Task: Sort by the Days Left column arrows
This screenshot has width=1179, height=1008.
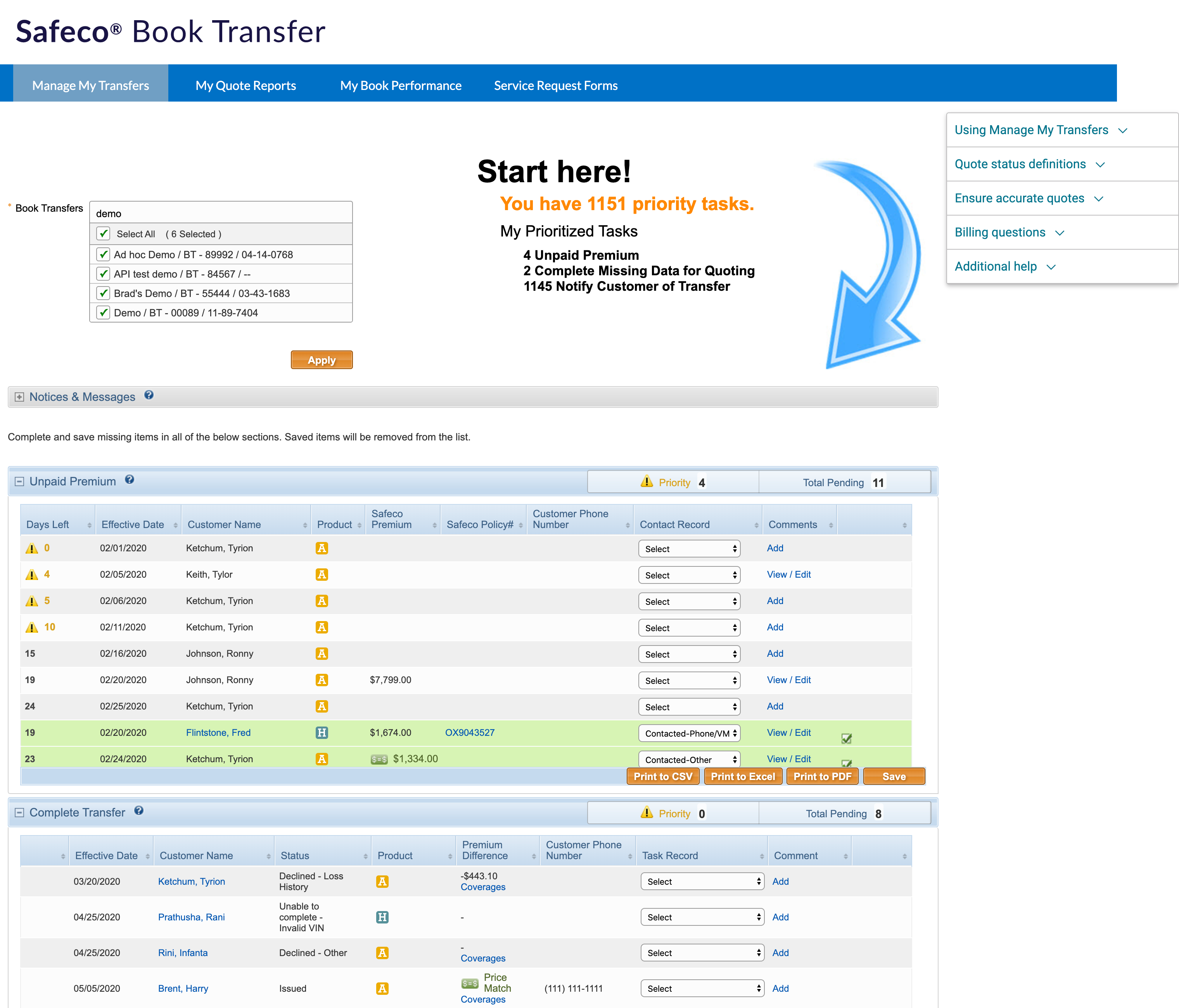Action: tap(89, 524)
